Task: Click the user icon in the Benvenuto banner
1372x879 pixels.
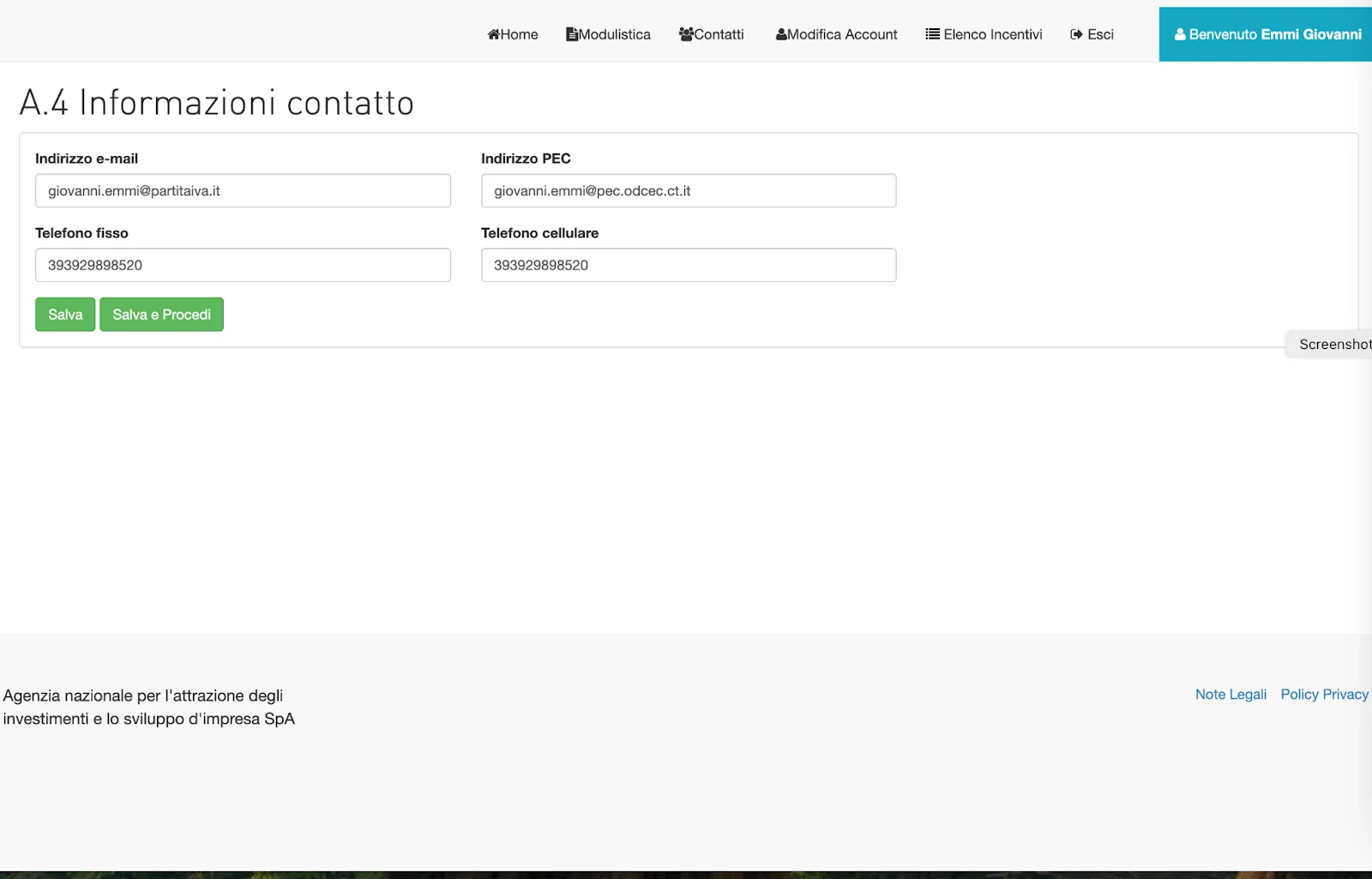Action: [1180, 34]
